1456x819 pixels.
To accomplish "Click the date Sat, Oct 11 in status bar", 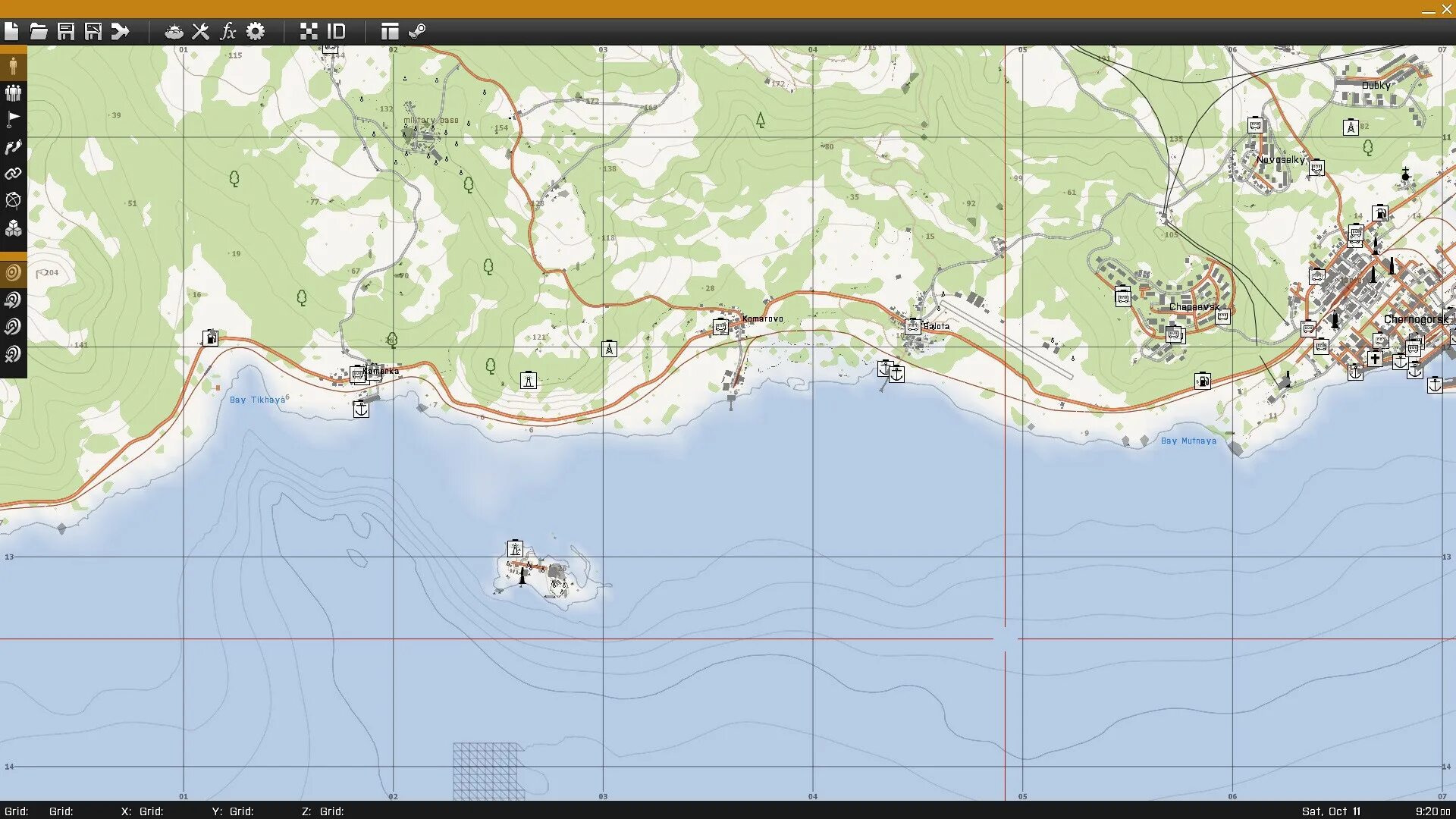I will (1331, 811).
